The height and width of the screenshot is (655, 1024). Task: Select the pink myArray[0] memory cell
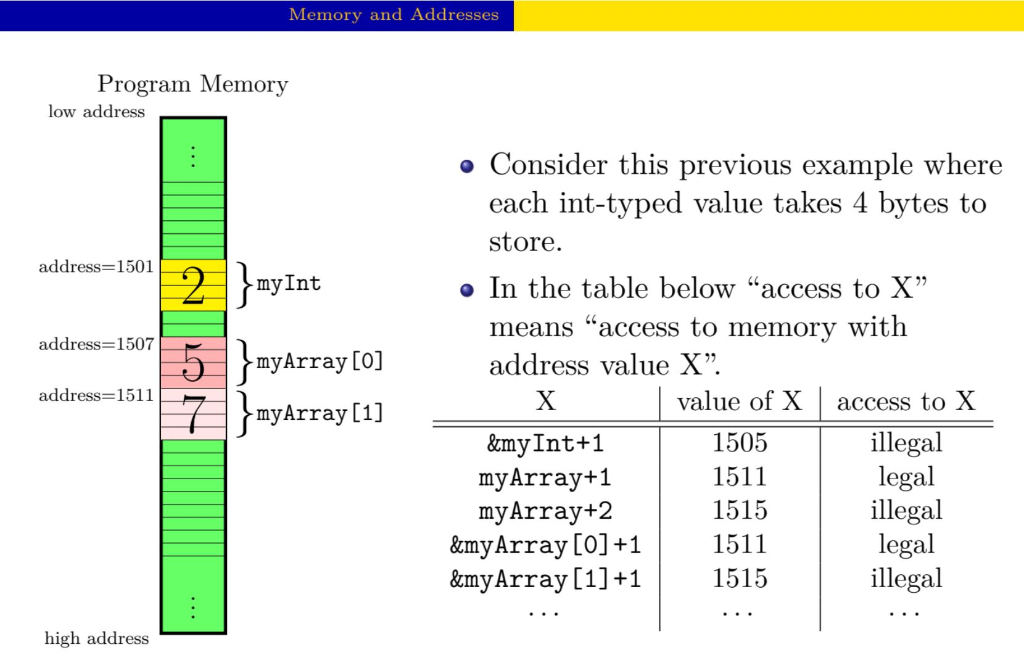tap(192, 362)
